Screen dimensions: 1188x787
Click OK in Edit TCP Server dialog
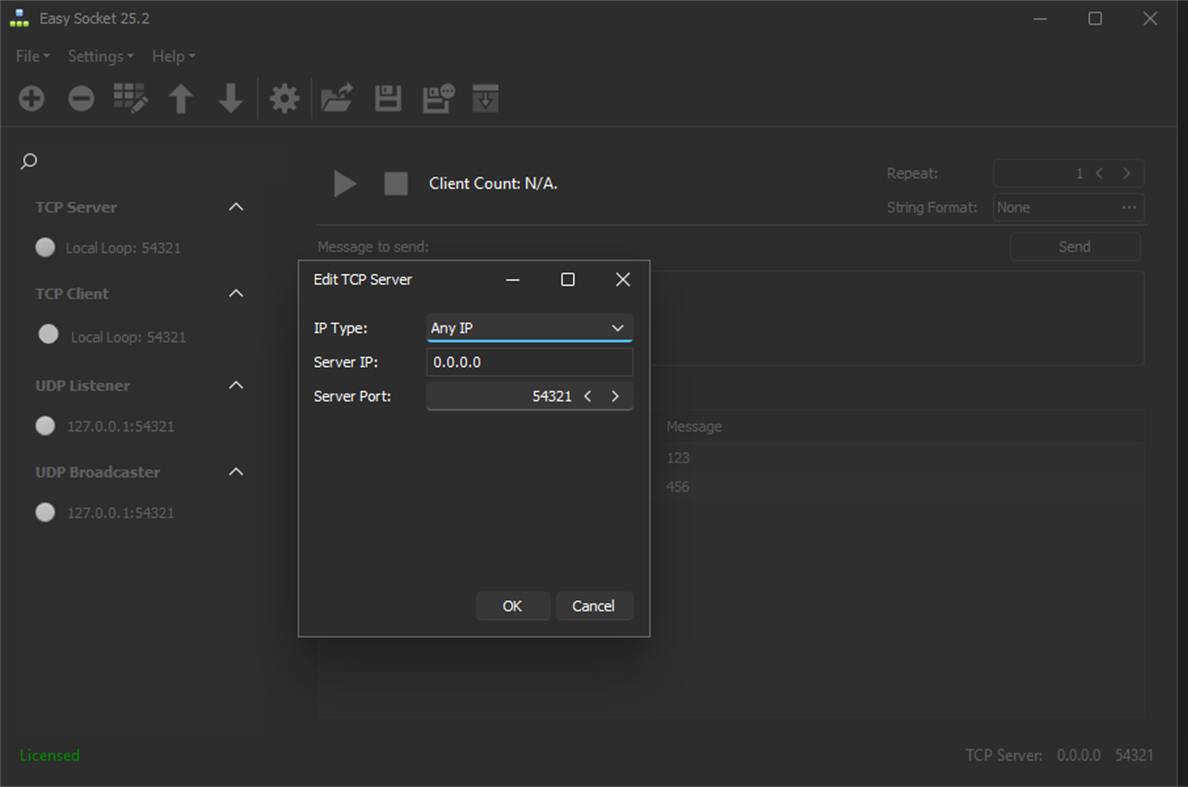tap(512, 606)
